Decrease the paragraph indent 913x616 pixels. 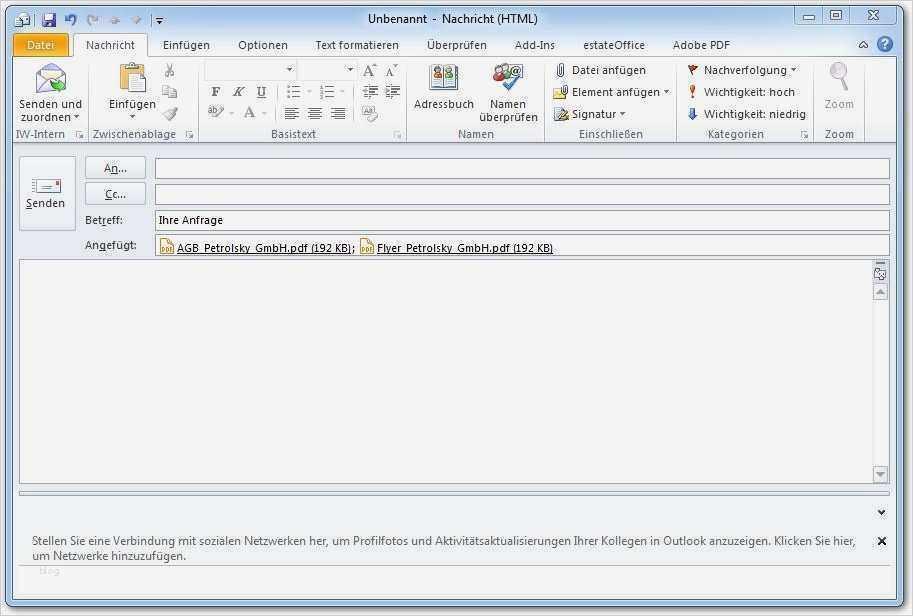[x=370, y=91]
